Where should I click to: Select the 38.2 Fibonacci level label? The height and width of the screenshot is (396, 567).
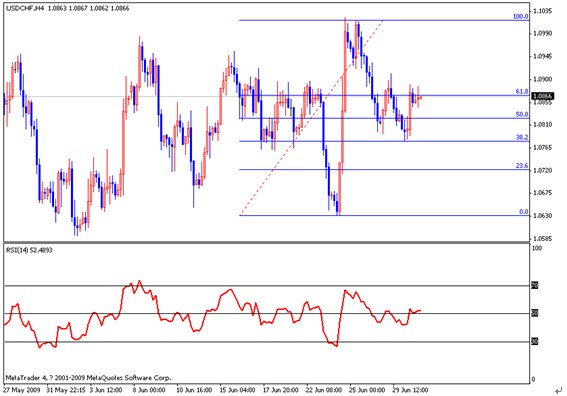pyautogui.click(x=522, y=137)
